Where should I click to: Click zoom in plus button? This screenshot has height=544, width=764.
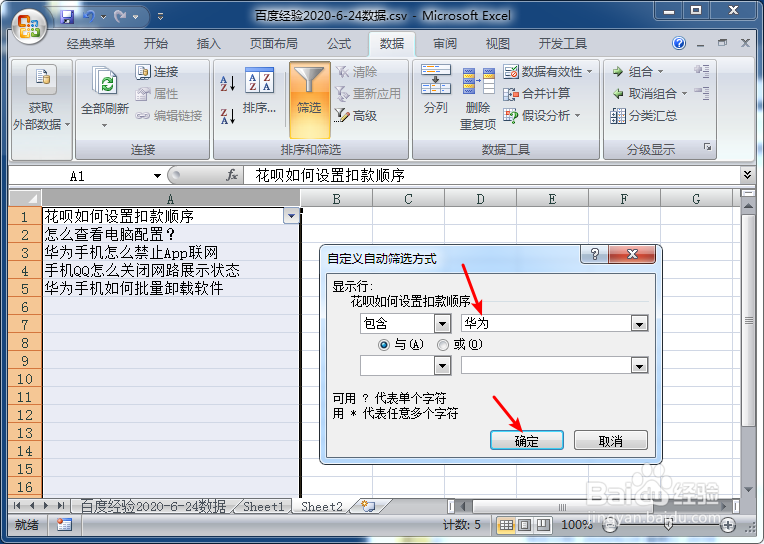pos(728,525)
